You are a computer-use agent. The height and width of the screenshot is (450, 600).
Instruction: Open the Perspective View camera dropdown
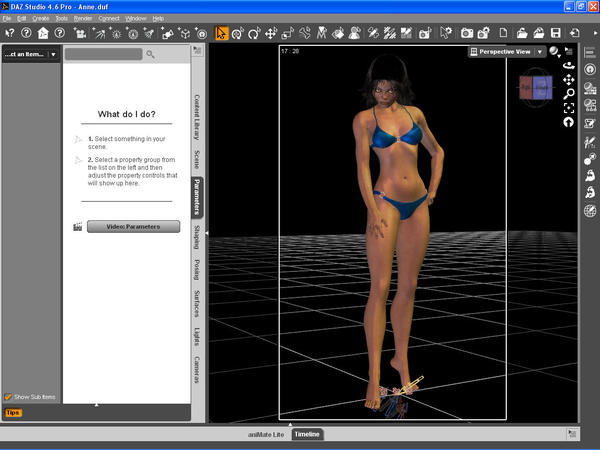tap(540, 51)
